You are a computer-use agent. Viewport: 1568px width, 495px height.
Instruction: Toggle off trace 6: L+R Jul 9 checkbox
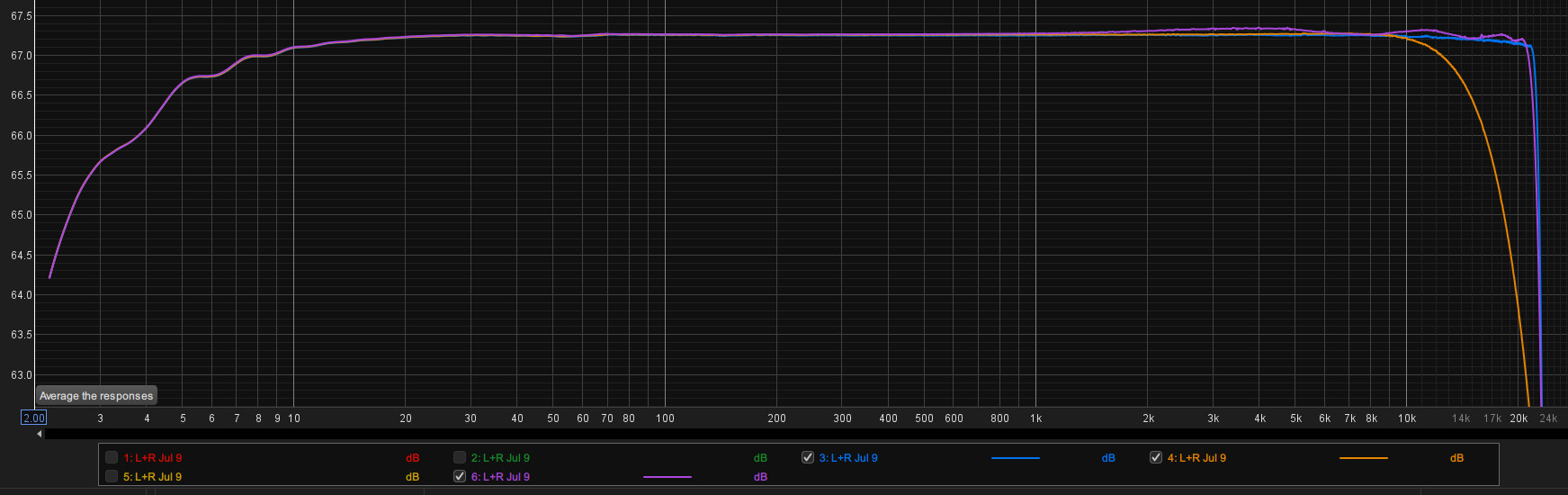(460, 476)
